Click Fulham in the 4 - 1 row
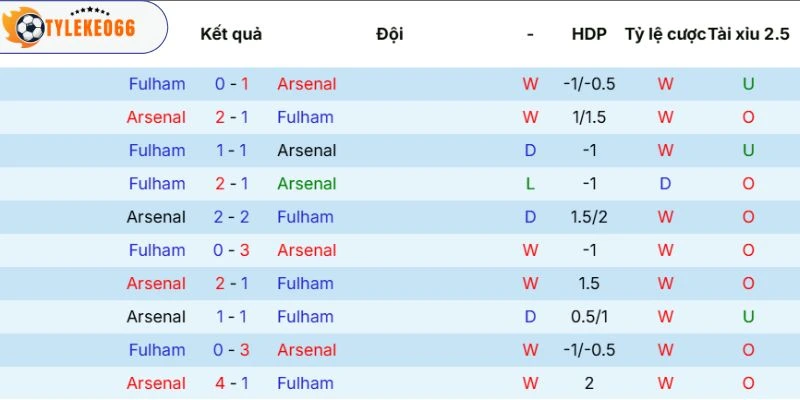This screenshot has width=800, height=400. pos(305,383)
